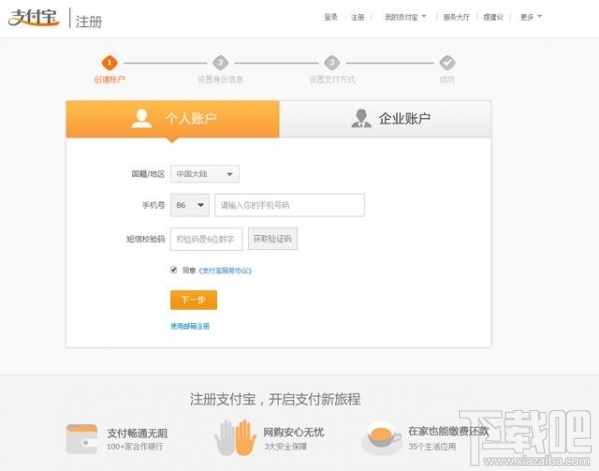599x471 pixels.
Task: Toggle the 同意 agreement checkbox
Action: [174, 270]
